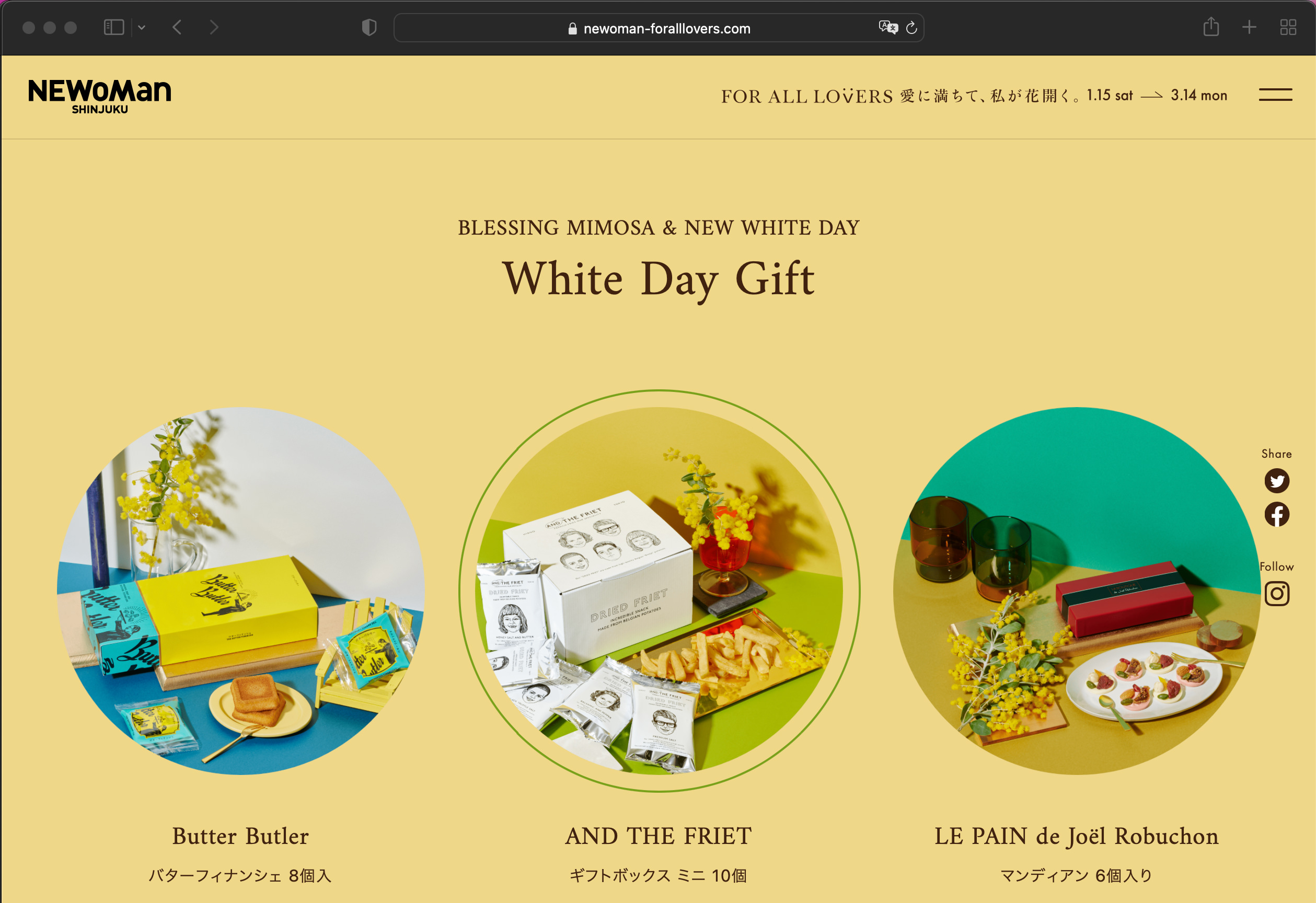Screen dimensions: 1316x903
Task: Open privacy report shield icon
Action: click(x=369, y=27)
